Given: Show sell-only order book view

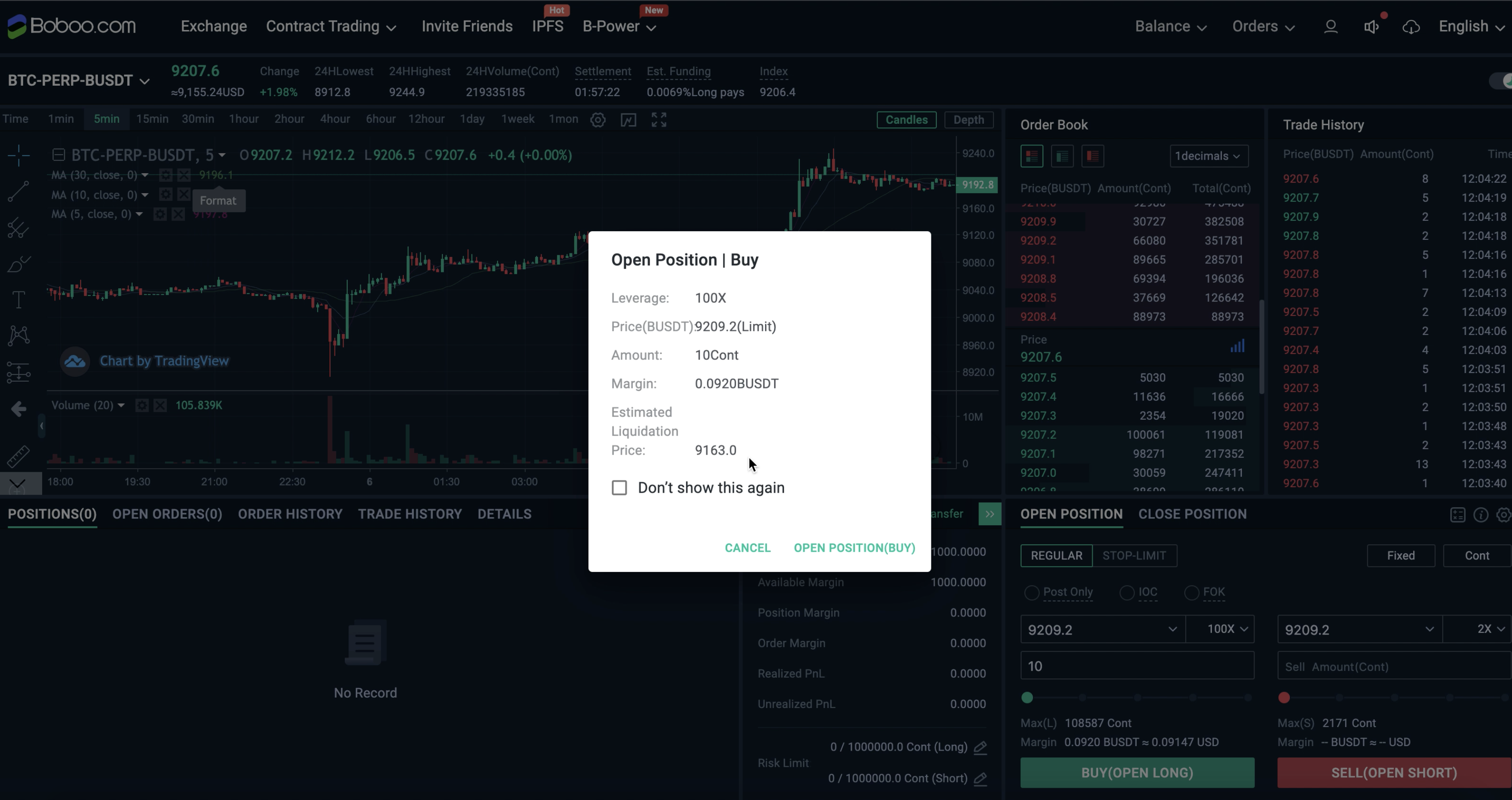Looking at the screenshot, I should click(x=1092, y=156).
